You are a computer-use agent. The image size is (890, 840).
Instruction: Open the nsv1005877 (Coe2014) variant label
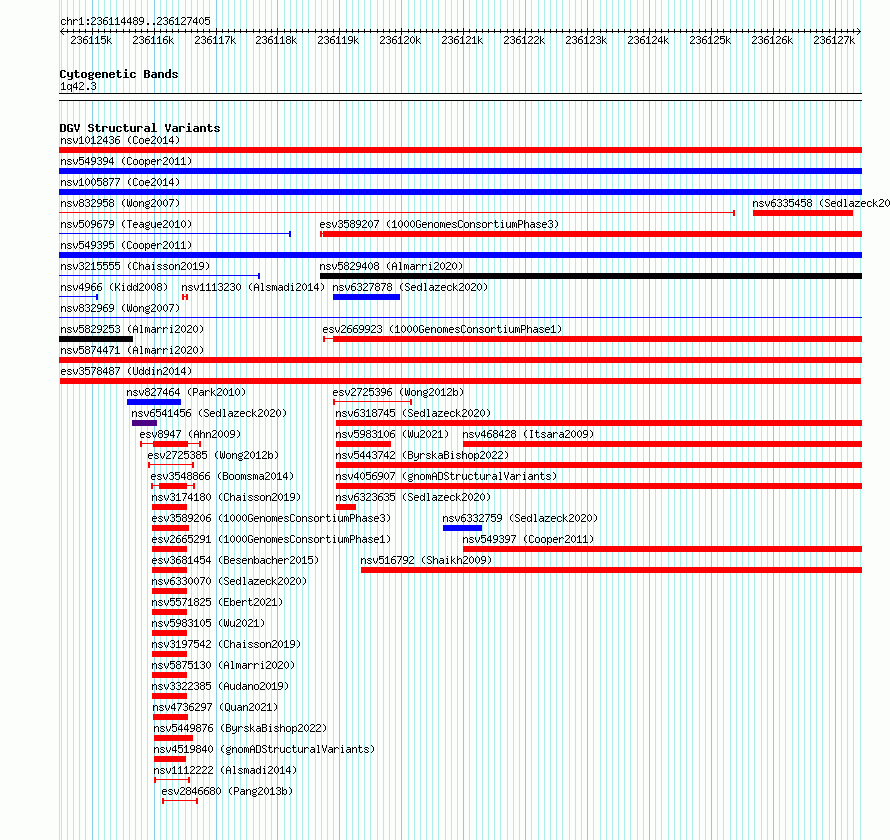[120, 182]
